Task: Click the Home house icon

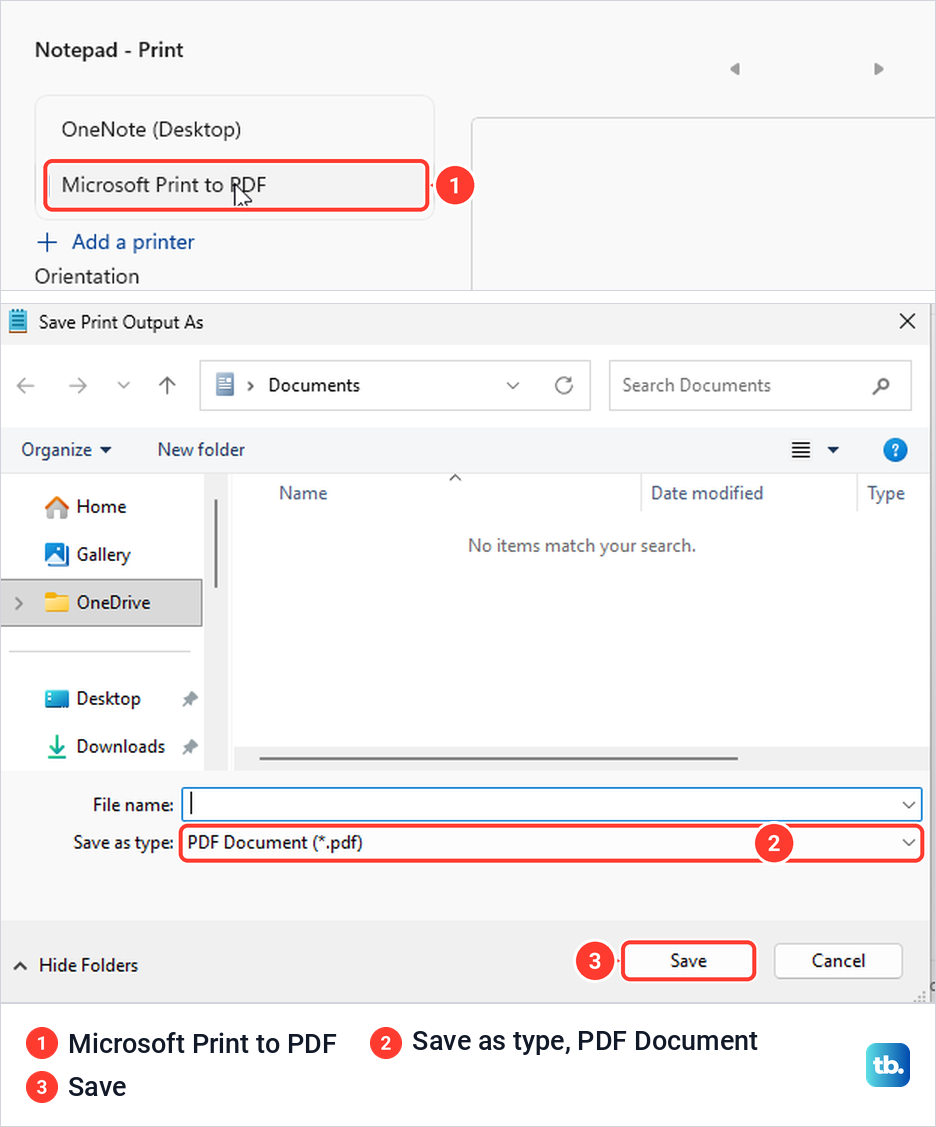Action: click(x=57, y=507)
